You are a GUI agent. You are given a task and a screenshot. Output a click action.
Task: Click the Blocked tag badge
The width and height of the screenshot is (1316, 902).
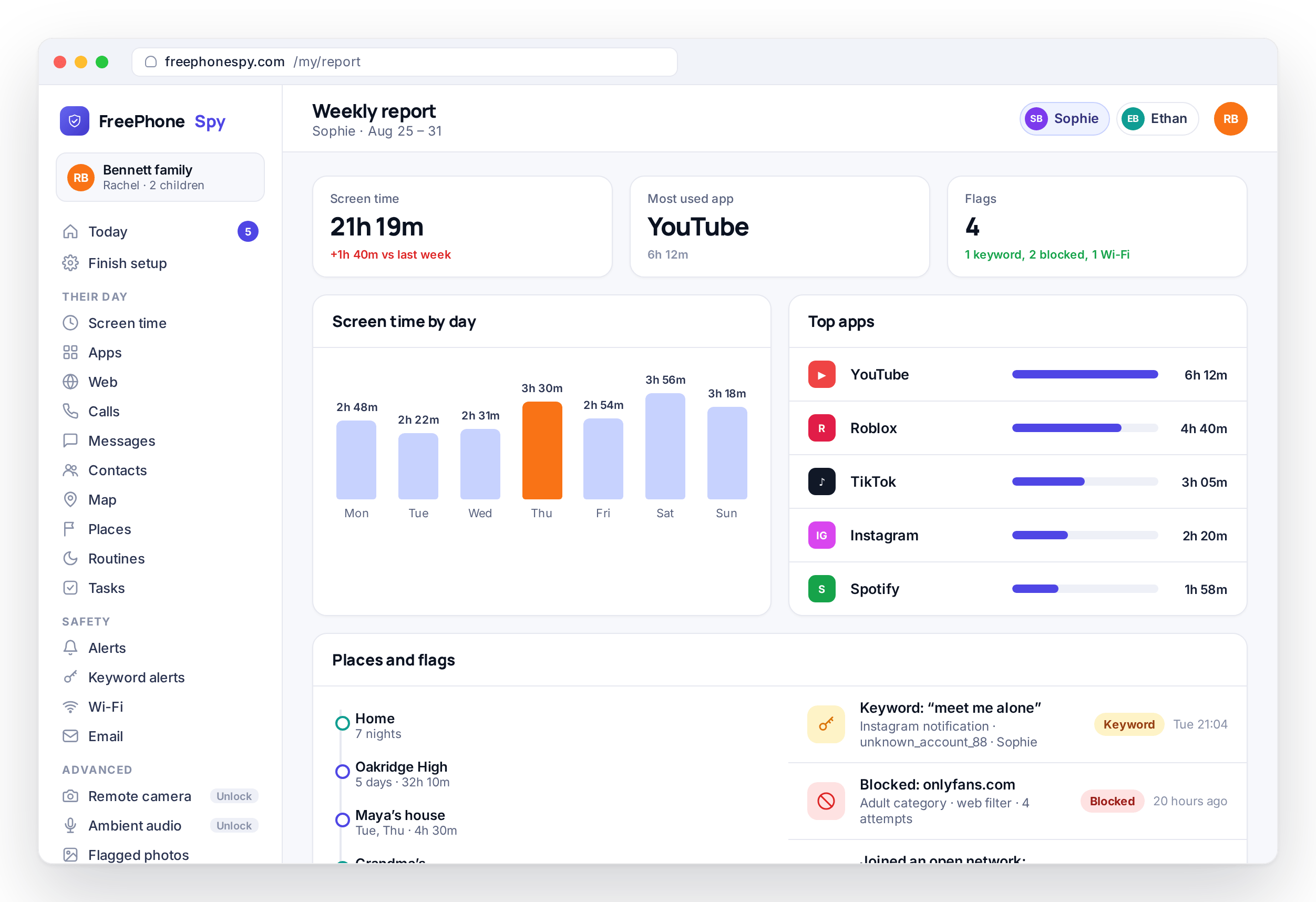[1112, 801]
